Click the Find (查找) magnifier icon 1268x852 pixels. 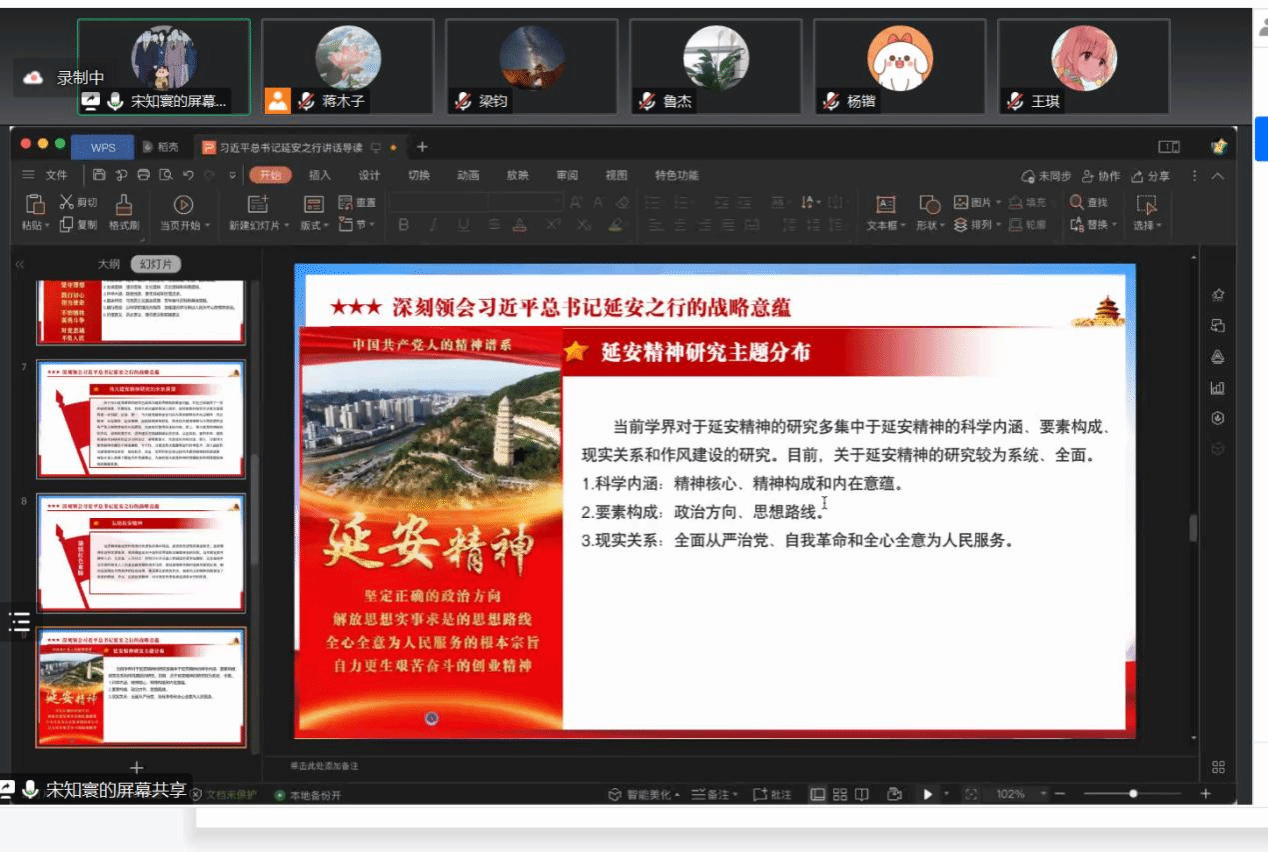(x=1077, y=202)
